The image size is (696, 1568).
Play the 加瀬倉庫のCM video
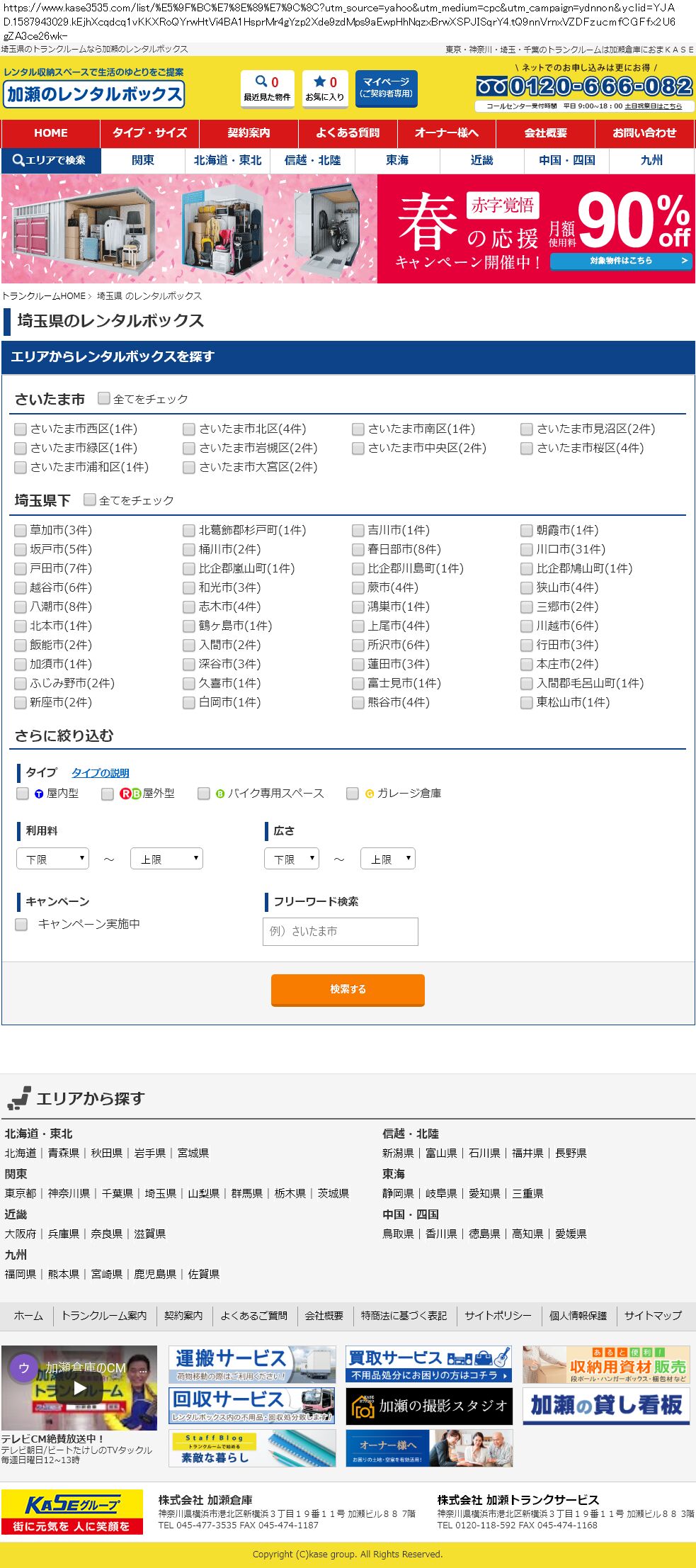(79, 1387)
